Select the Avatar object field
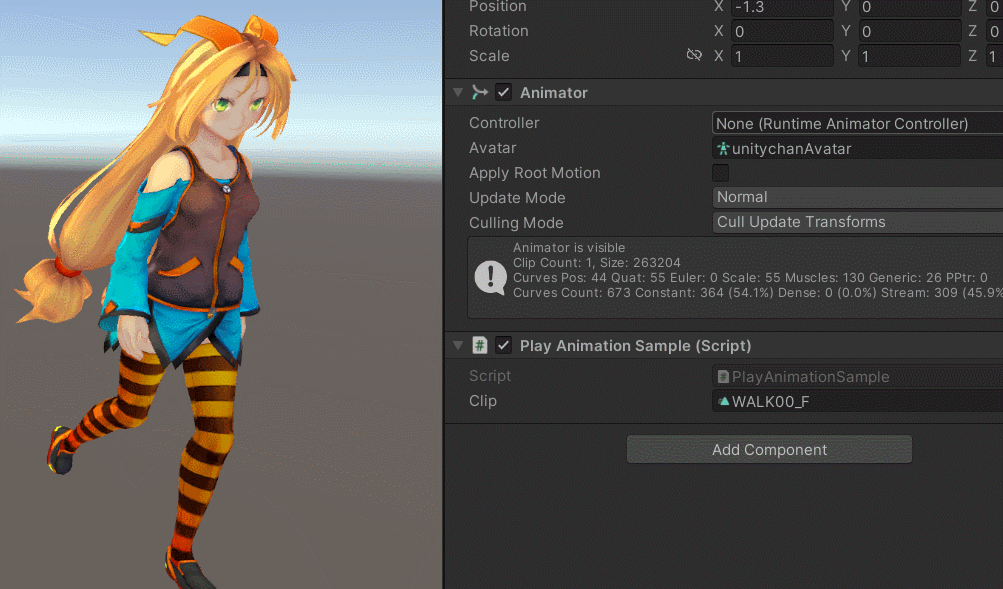1003x589 pixels. [x=857, y=148]
